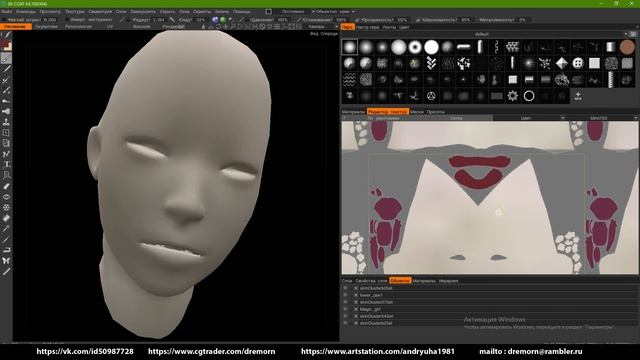Screen dimensions: 640x360
Task: Pick the vertical coil spring alpha
Action: tap(611, 80)
